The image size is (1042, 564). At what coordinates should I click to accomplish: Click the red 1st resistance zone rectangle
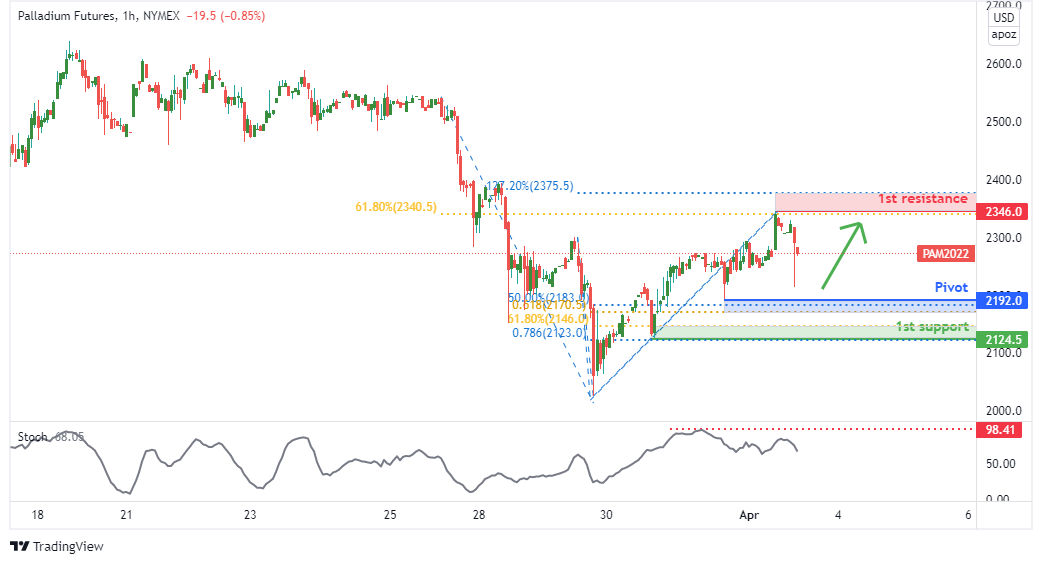[x=875, y=203]
